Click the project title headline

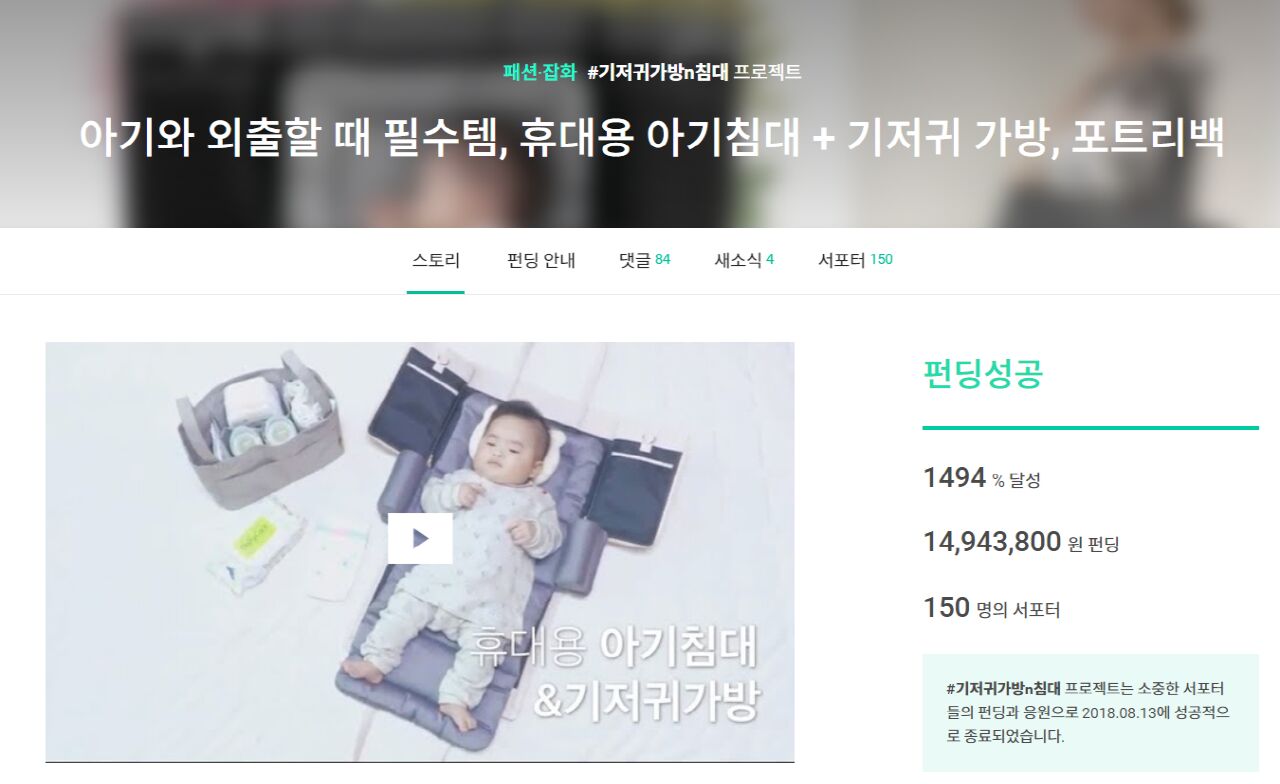tap(652, 138)
